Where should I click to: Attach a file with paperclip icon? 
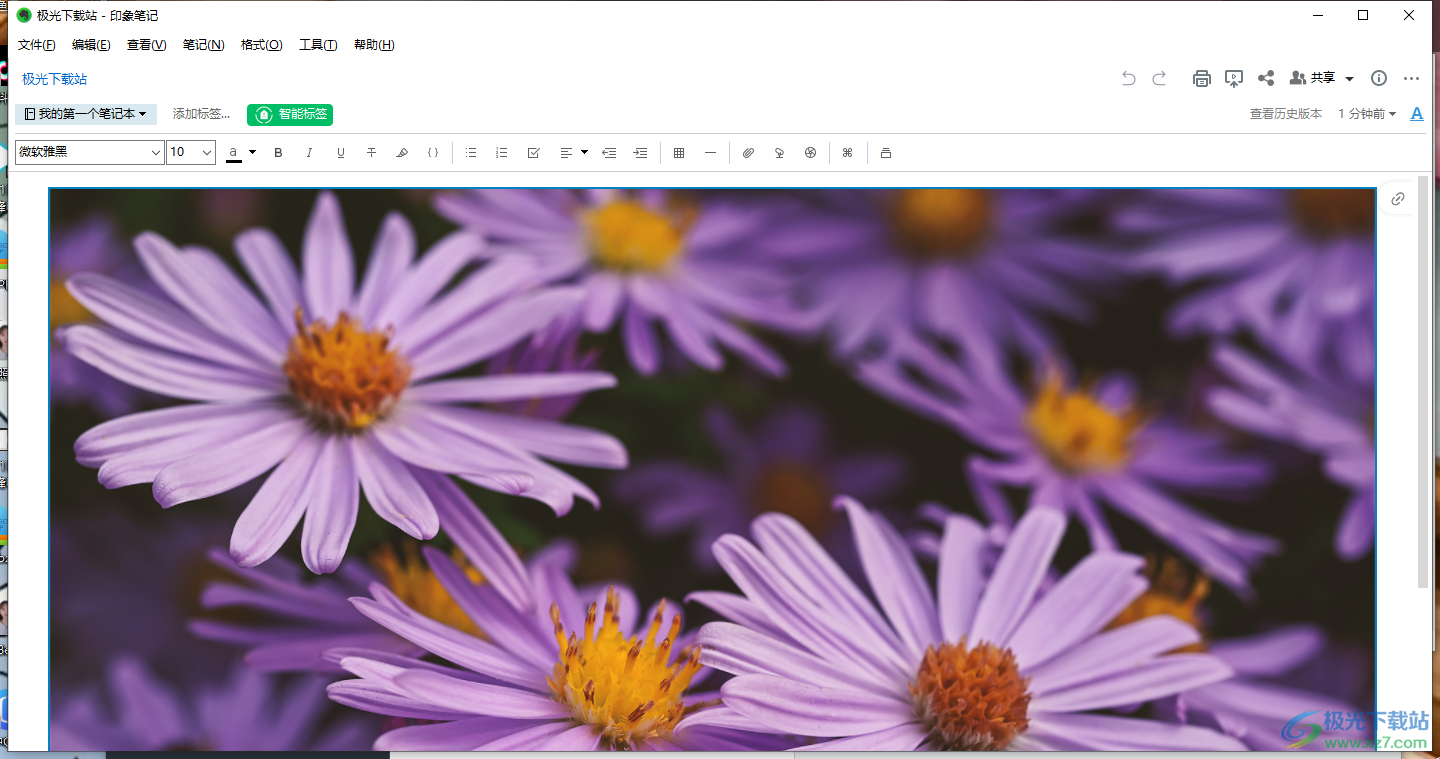748,153
